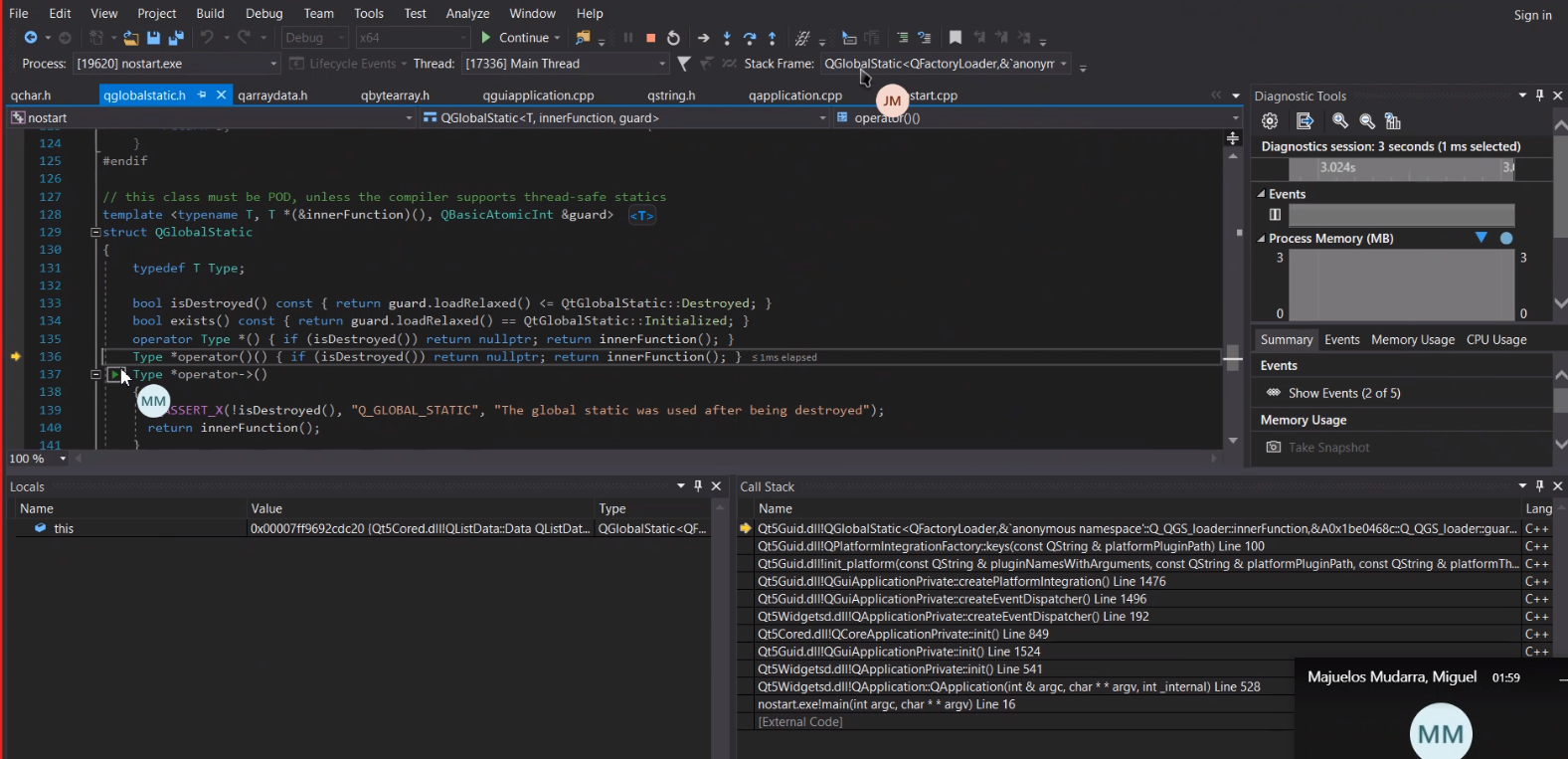
Task: Toggle the filter threads funnel icon
Action: (684, 64)
